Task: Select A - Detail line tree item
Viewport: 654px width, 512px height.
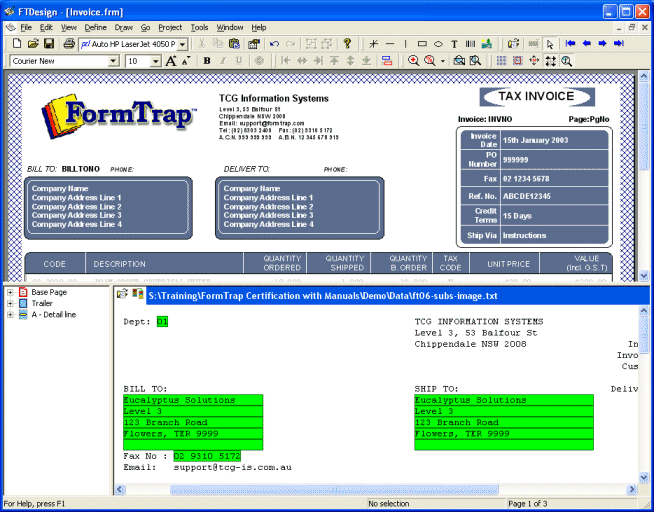Action: tap(54, 315)
